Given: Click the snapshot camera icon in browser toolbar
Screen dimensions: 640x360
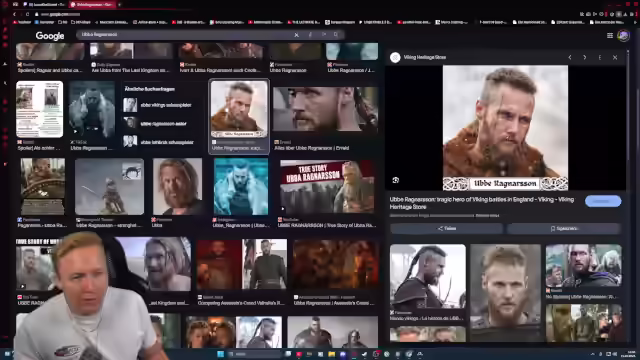Looking at the screenshot, I should 588,14.
